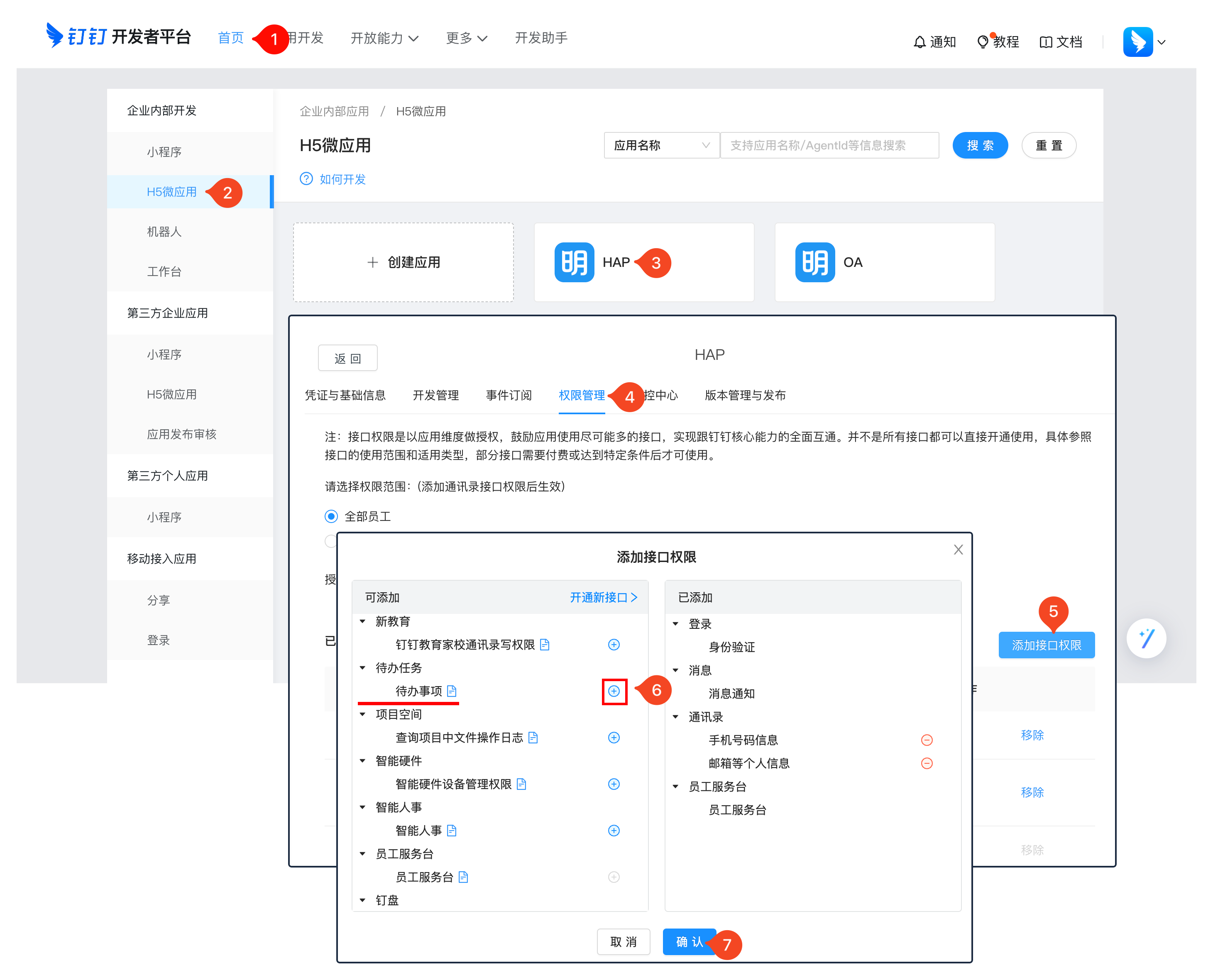The width and height of the screenshot is (1213, 980).
Task: Open the 应用名称 search type dropdown
Action: pyautogui.click(x=661, y=146)
